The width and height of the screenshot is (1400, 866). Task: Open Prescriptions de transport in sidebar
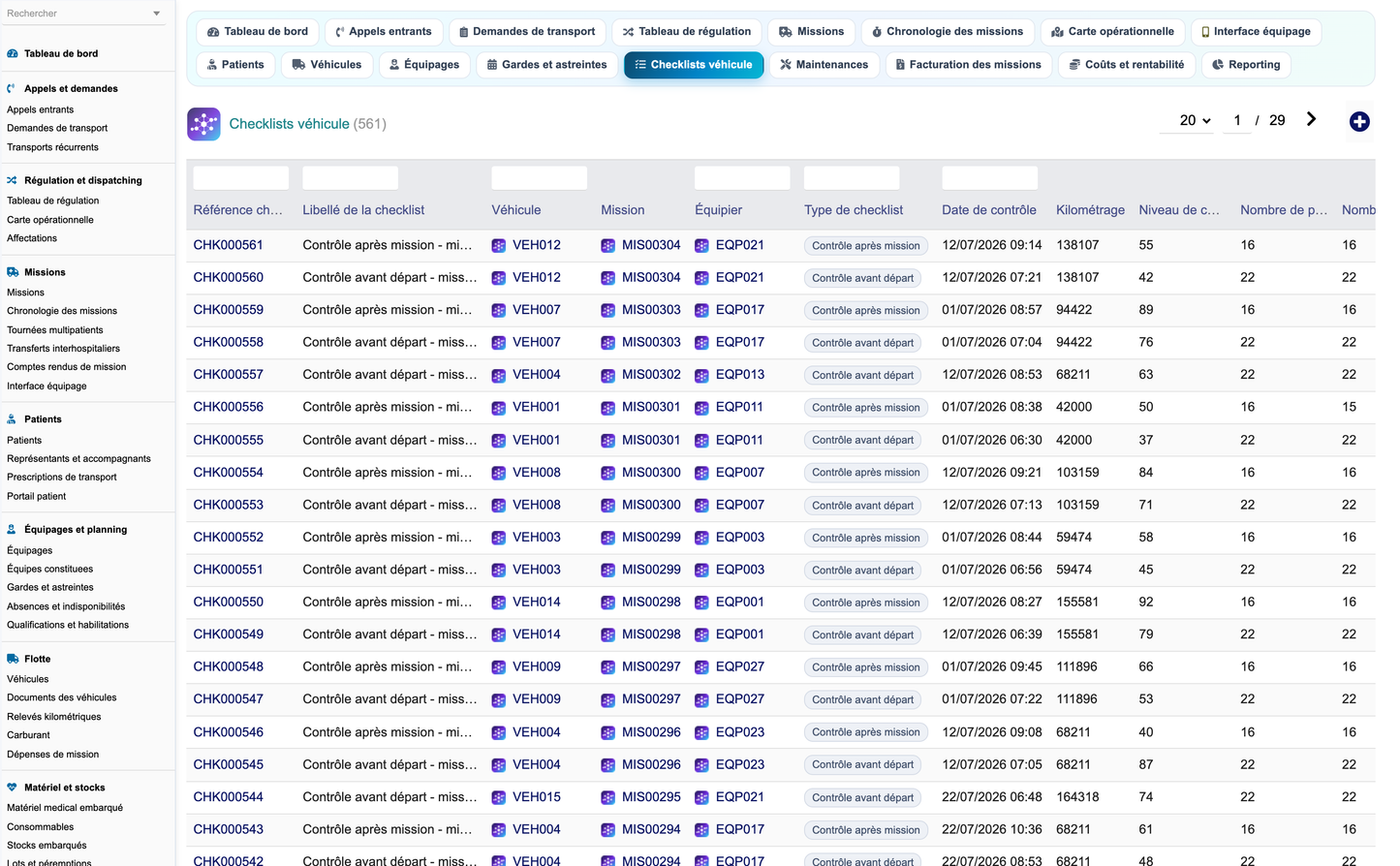point(61,477)
